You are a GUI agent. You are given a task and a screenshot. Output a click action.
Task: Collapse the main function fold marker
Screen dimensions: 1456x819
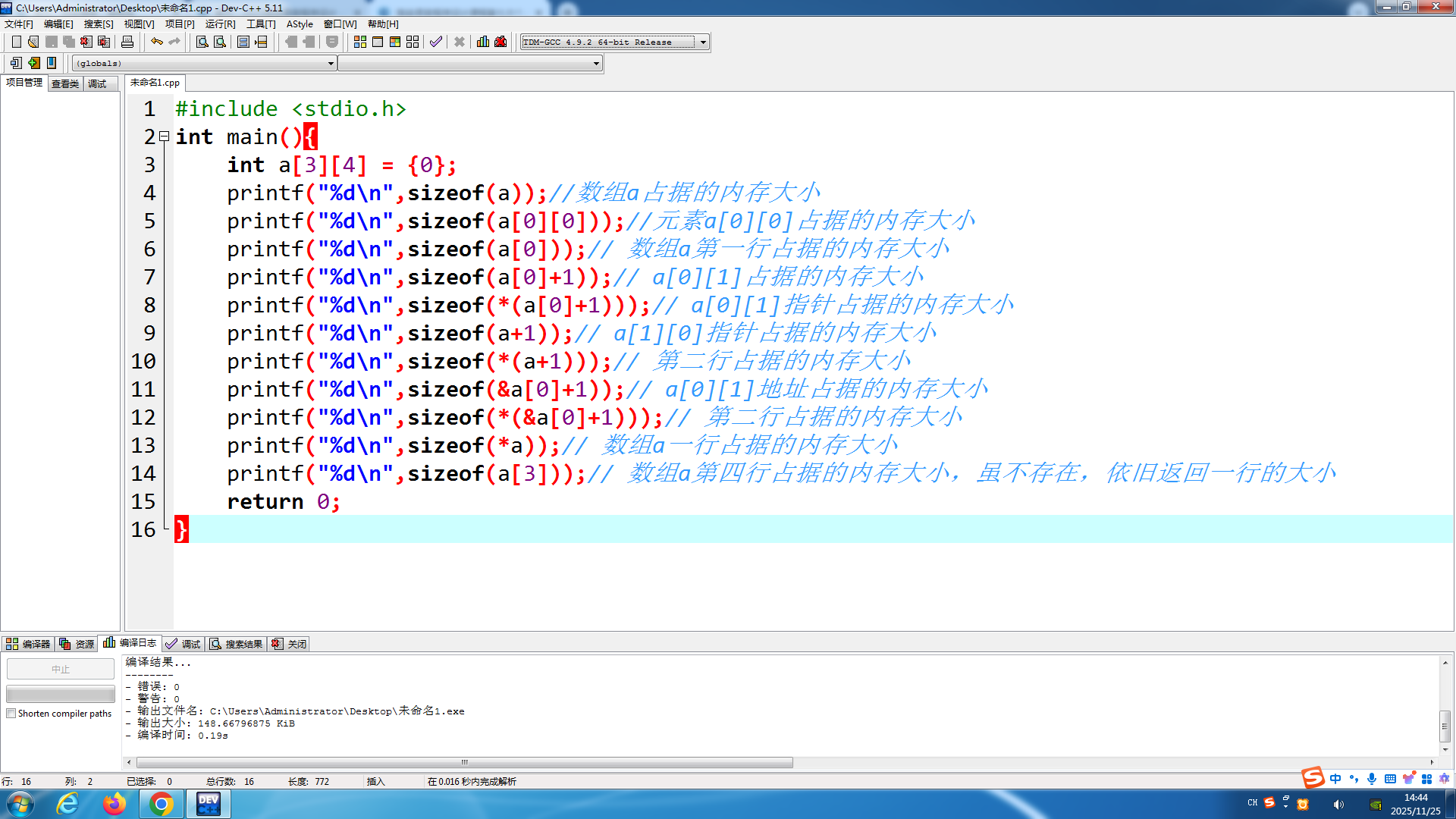pyautogui.click(x=164, y=136)
